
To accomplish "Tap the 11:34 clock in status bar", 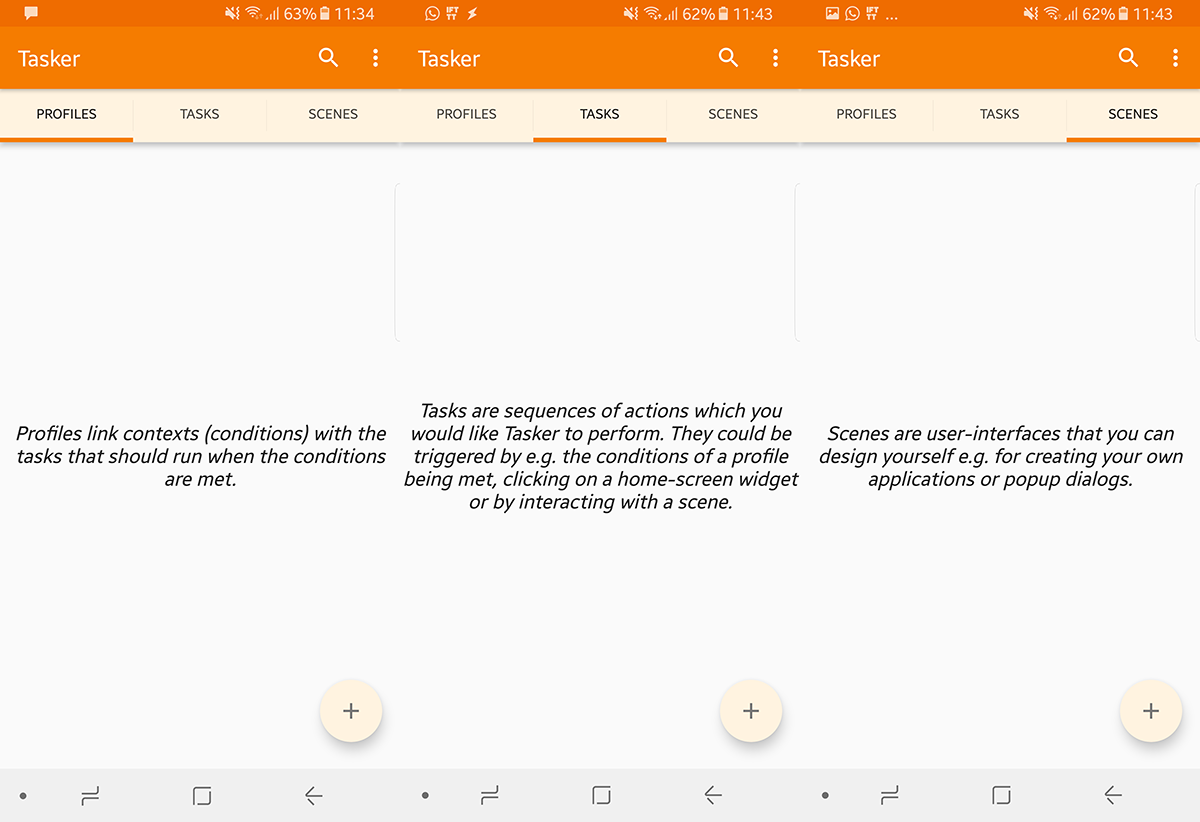I will point(355,14).
